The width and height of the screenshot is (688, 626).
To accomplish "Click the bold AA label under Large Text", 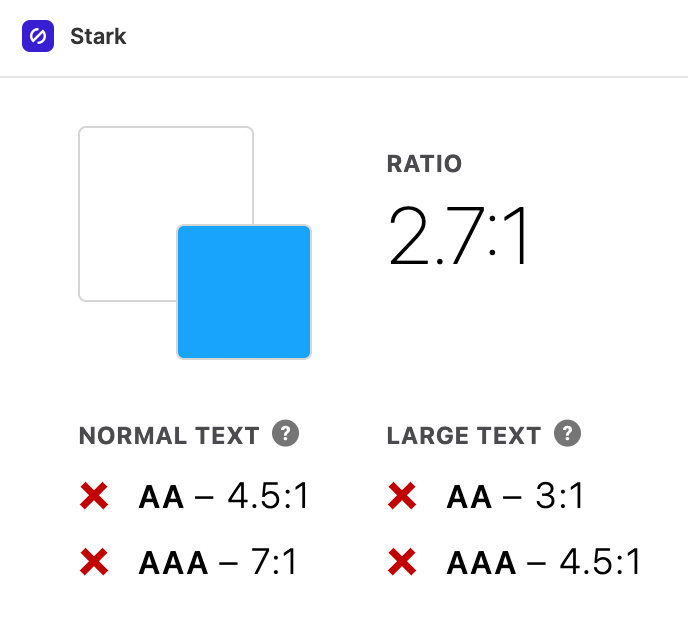I will 469,497.
